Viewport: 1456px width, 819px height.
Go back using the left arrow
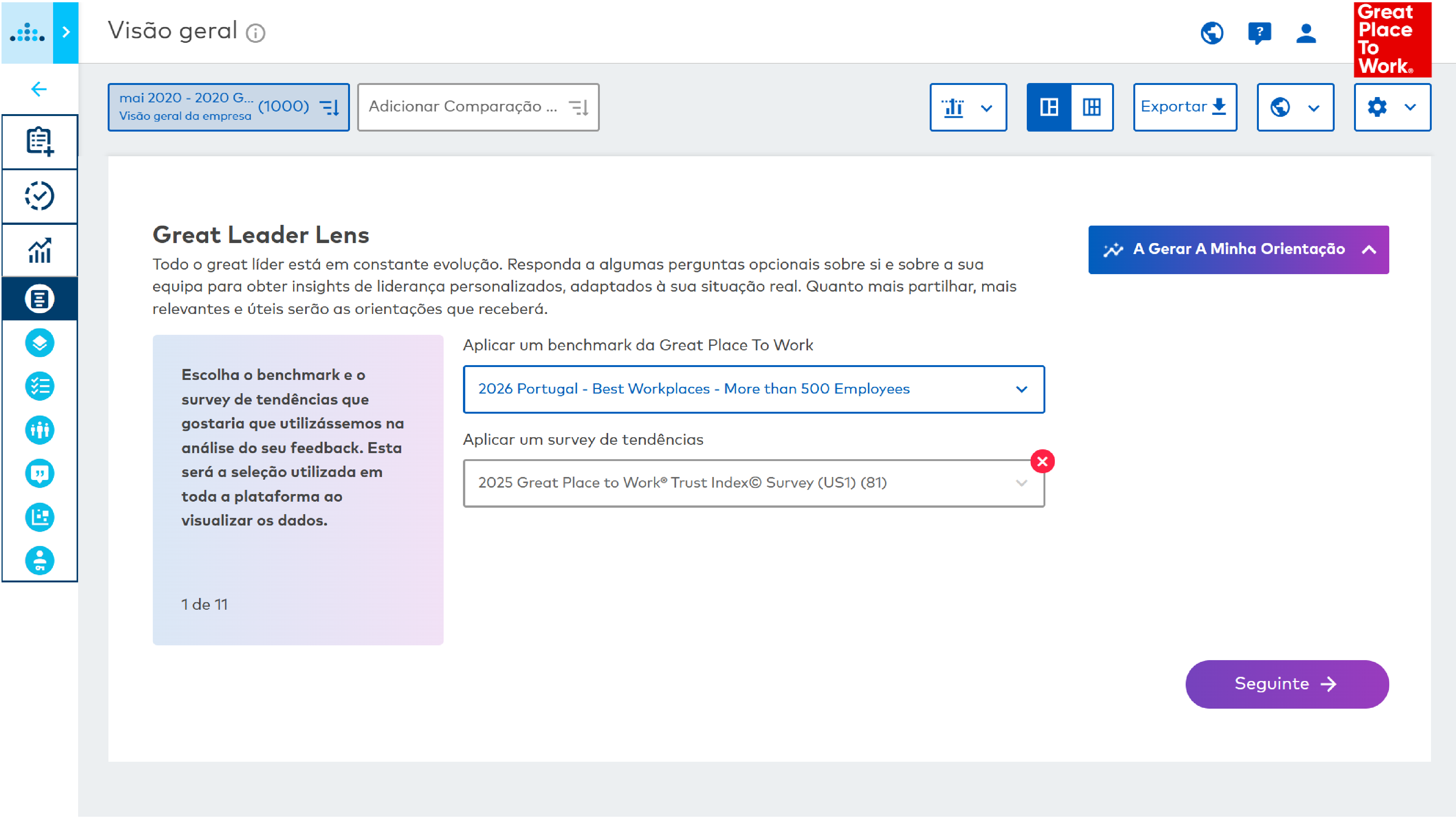tap(39, 89)
